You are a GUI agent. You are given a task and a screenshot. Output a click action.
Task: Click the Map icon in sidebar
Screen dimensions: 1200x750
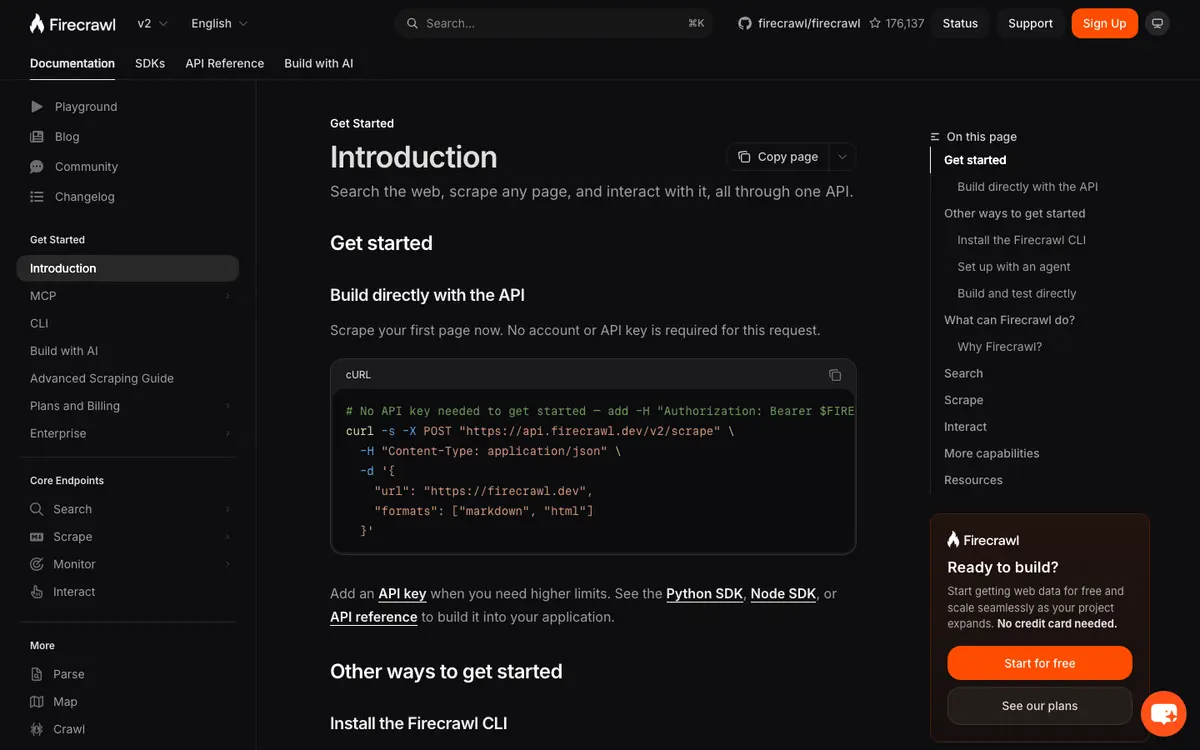pyautogui.click(x=37, y=702)
